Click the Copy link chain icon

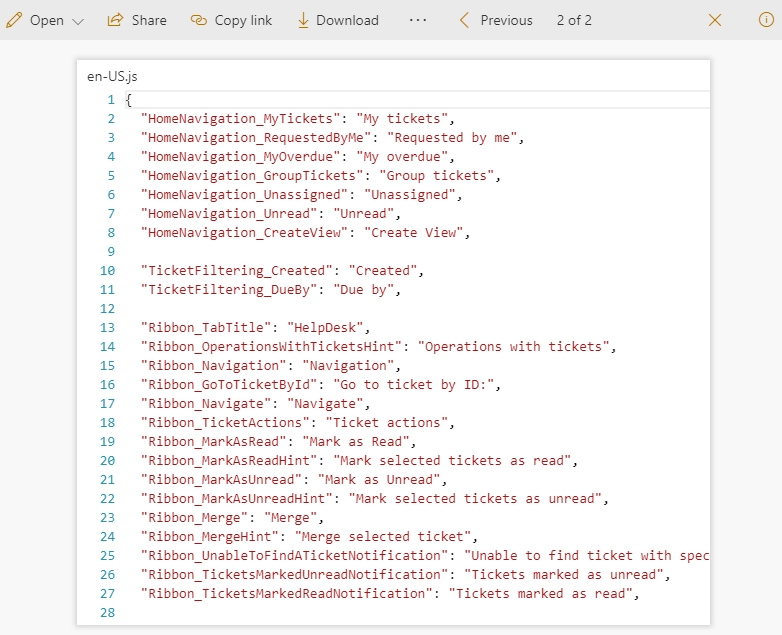tap(198, 20)
